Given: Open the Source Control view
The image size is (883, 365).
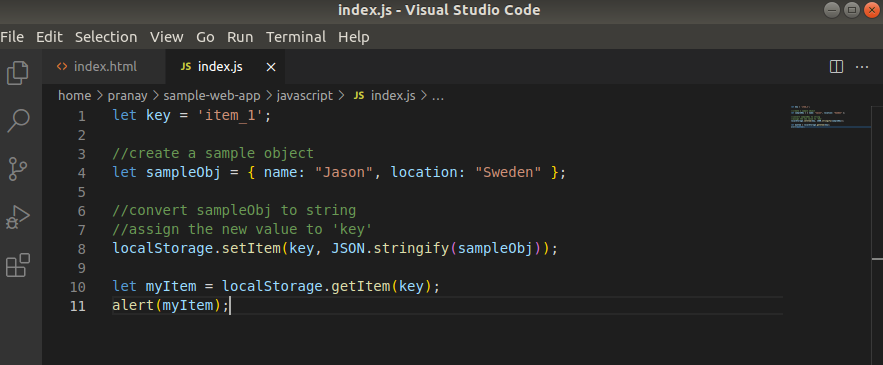Looking at the screenshot, I should 17,168.
